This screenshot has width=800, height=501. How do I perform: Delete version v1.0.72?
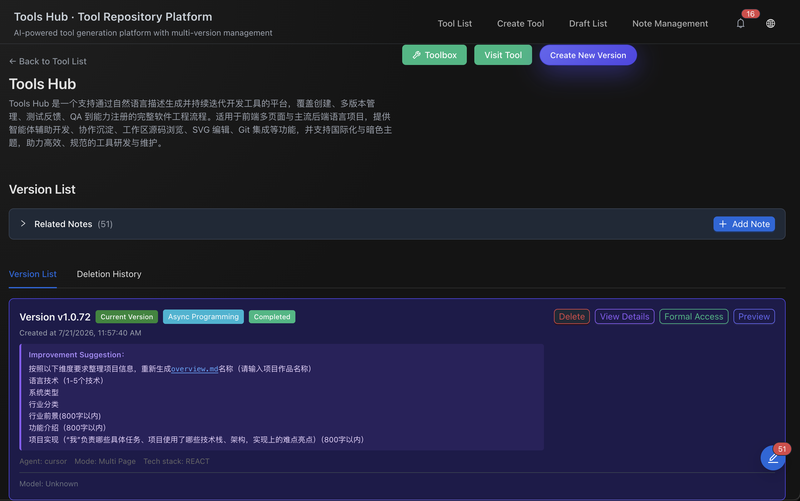(x=571, y=316)
